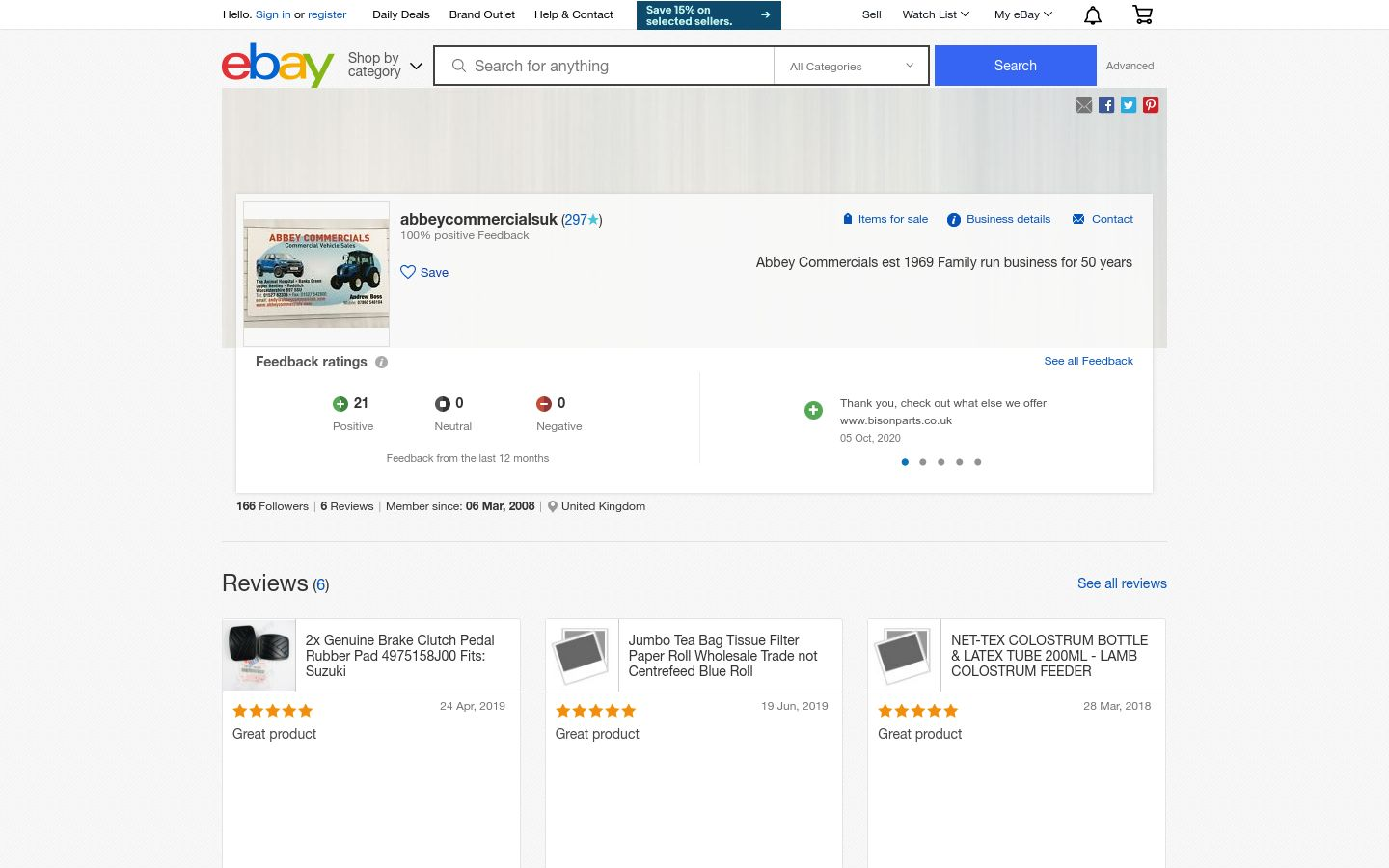Viewport: 1389px width, 868px height.
Task: Click the eBay logo
Action: click(278, 65)
